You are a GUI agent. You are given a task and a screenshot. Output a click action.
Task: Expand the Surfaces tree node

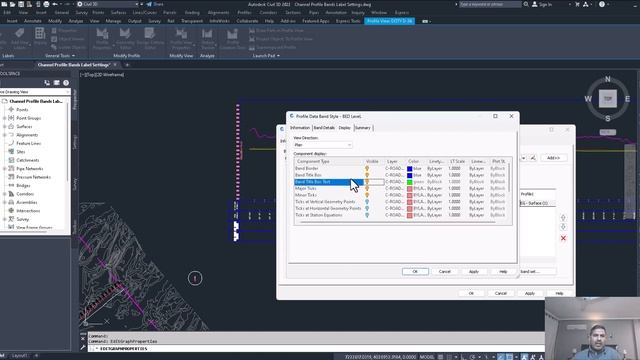(x=4, y=127)
